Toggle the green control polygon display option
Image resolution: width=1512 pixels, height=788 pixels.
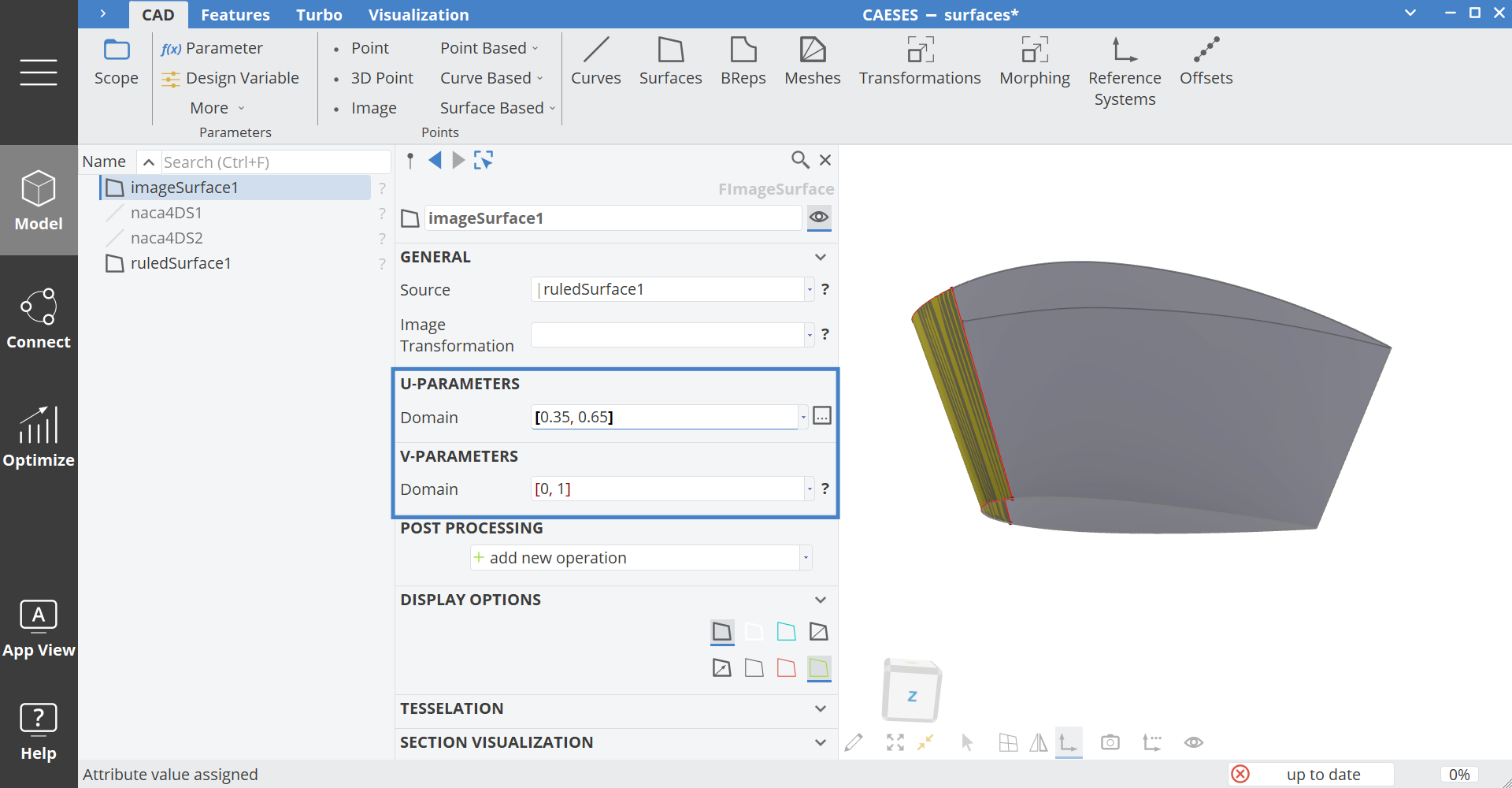[819, 667]
